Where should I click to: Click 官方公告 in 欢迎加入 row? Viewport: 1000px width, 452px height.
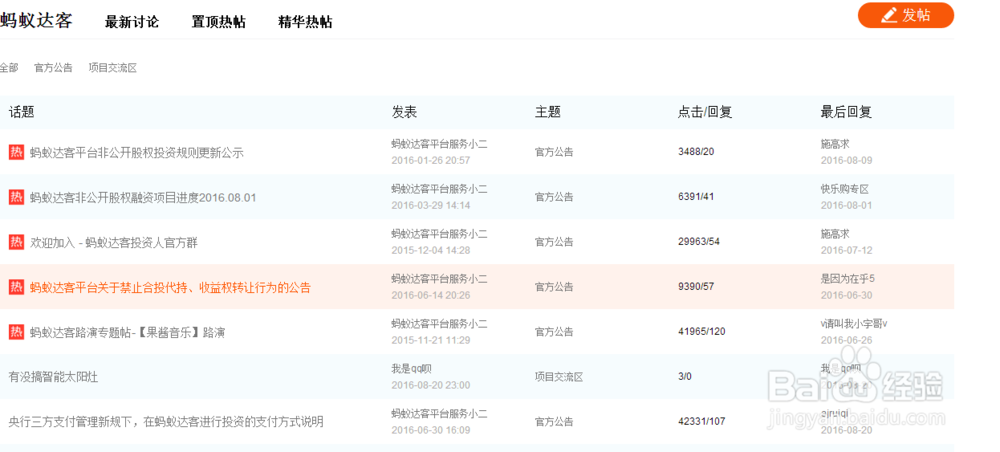pyautogui.click(x=554, y=242)
